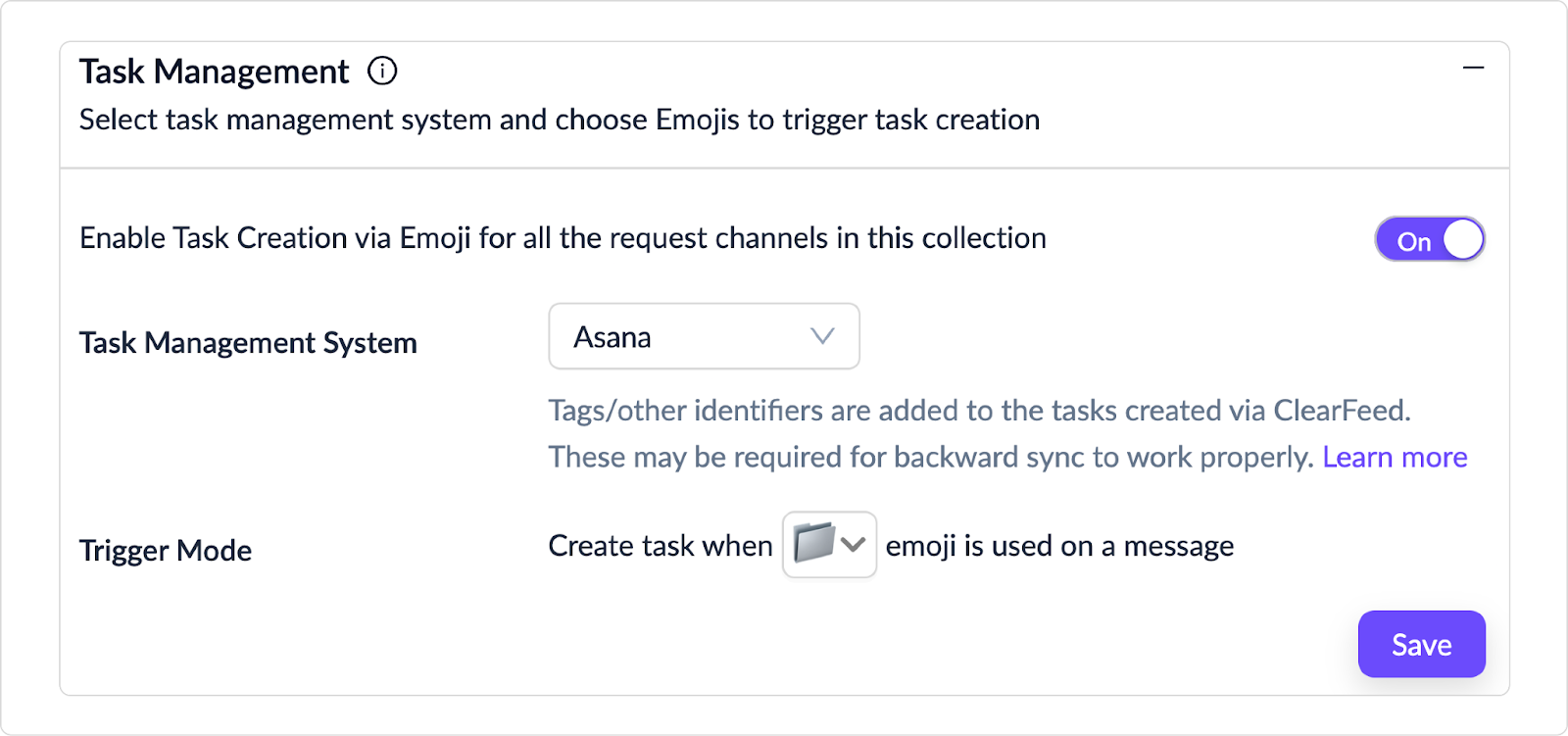Click the Task Management section header

(214, 70)
